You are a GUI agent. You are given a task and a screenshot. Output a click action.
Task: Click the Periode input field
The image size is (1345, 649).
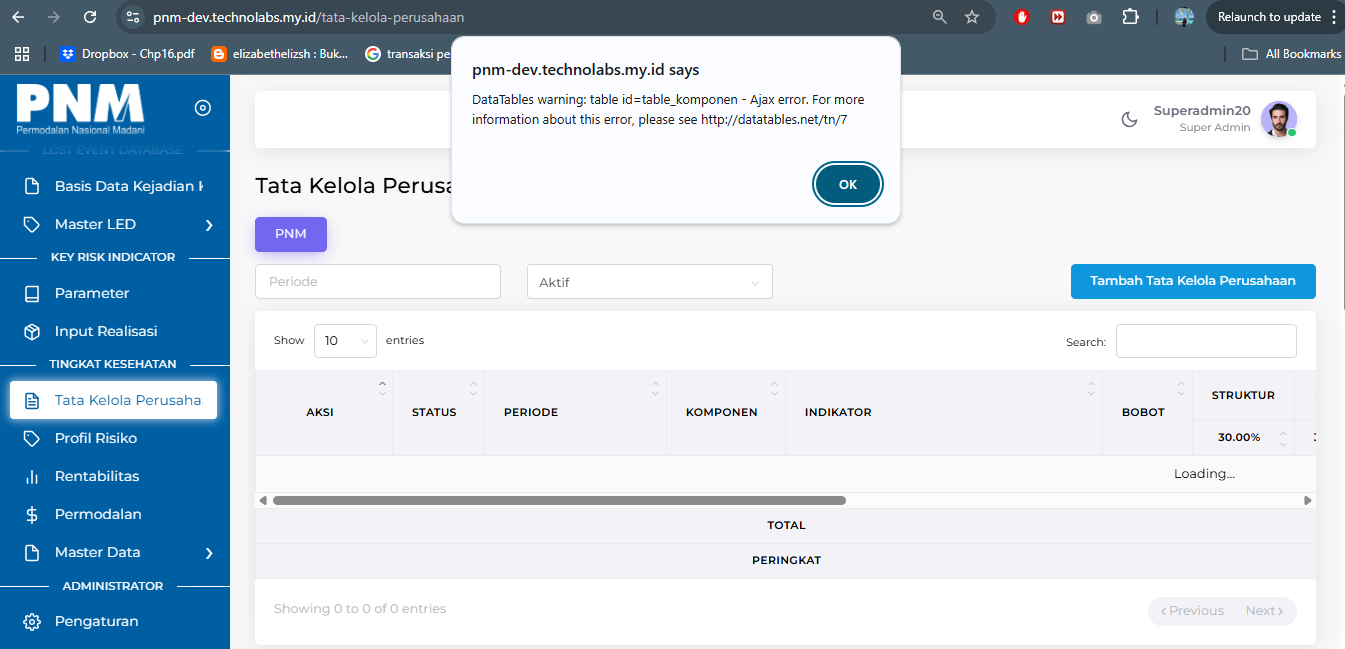pyautogui.click(x=378, y=282)
